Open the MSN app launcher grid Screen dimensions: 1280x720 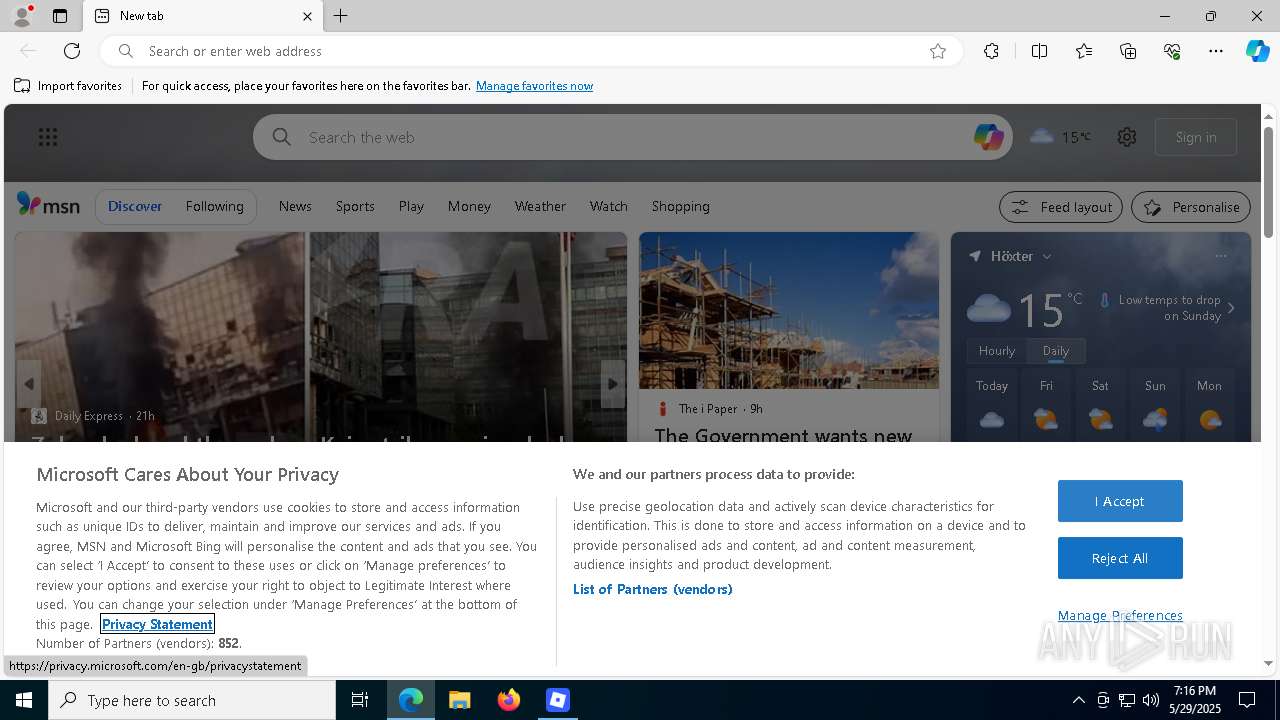click(48, 137)
